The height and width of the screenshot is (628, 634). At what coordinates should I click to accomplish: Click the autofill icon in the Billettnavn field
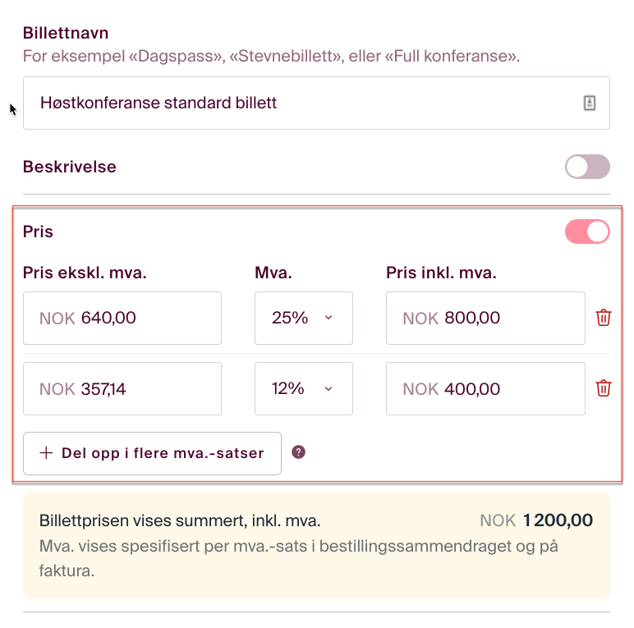(589, 103)
